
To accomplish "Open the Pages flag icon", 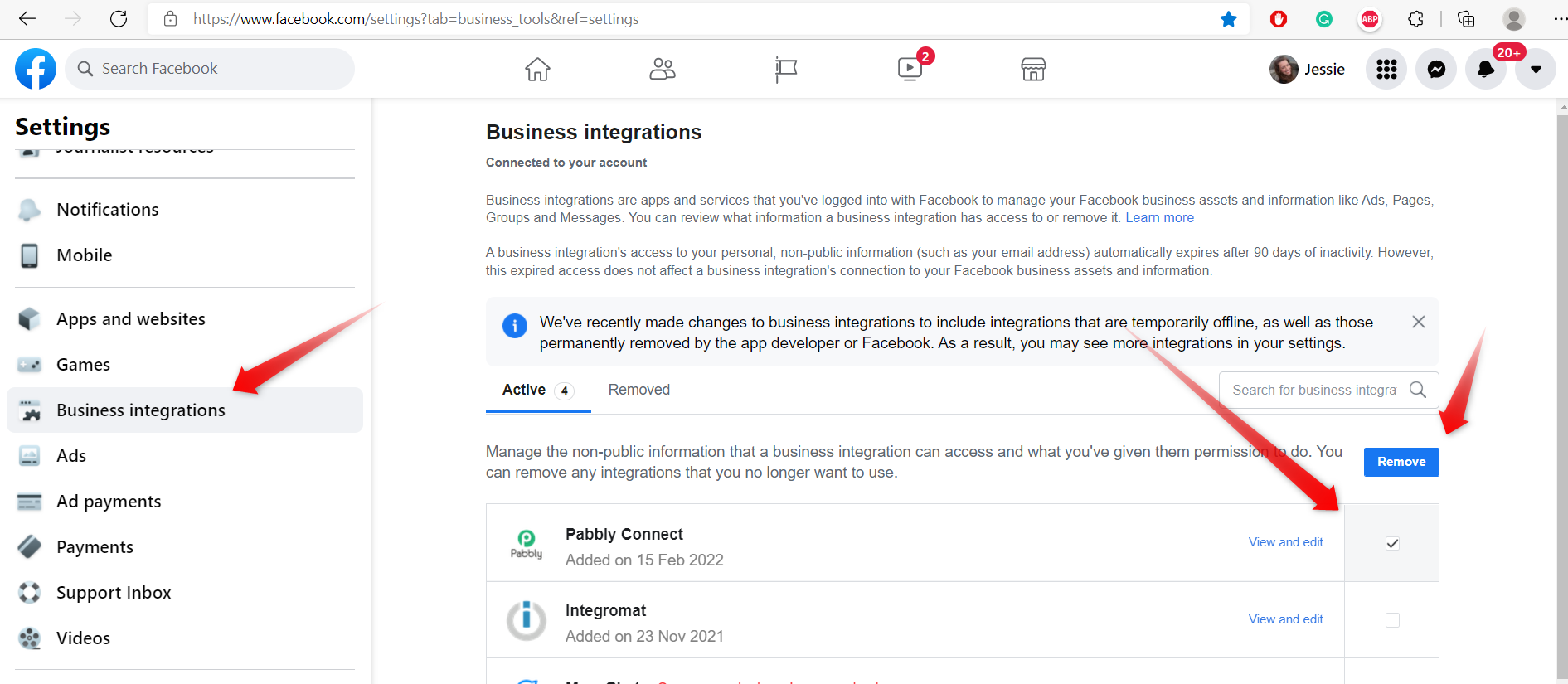I will pyautogui.click(x=785, y=69).
